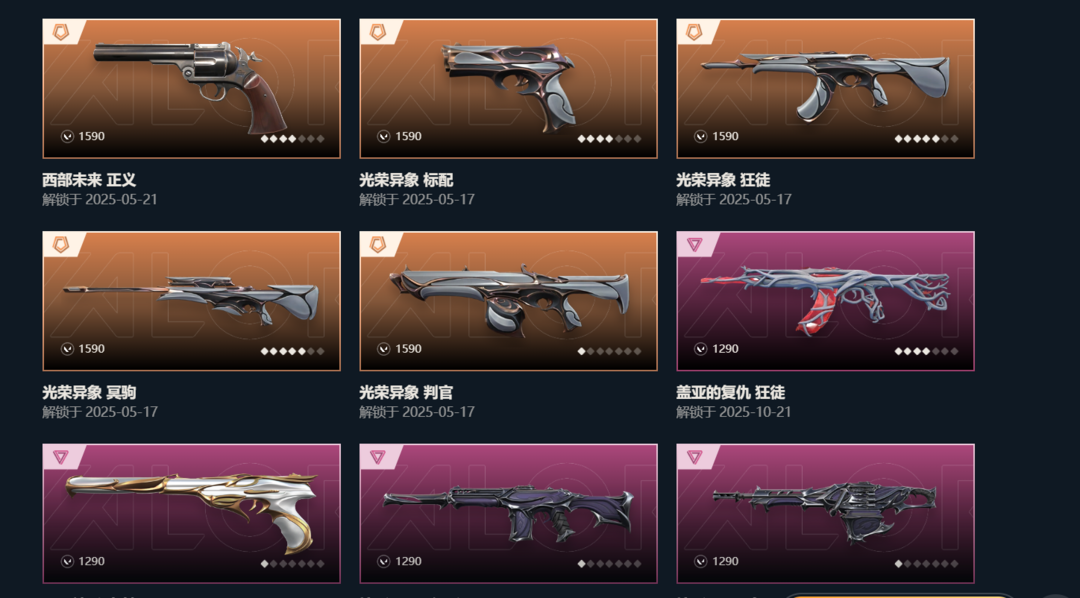Click the VP currency icon on purple rifle card
The height and width of the screenshot is (598, 1080).
[x=384, y=561]
